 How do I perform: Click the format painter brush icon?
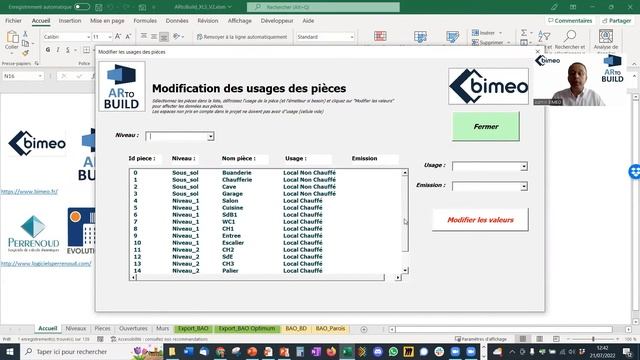coord(25,53)
